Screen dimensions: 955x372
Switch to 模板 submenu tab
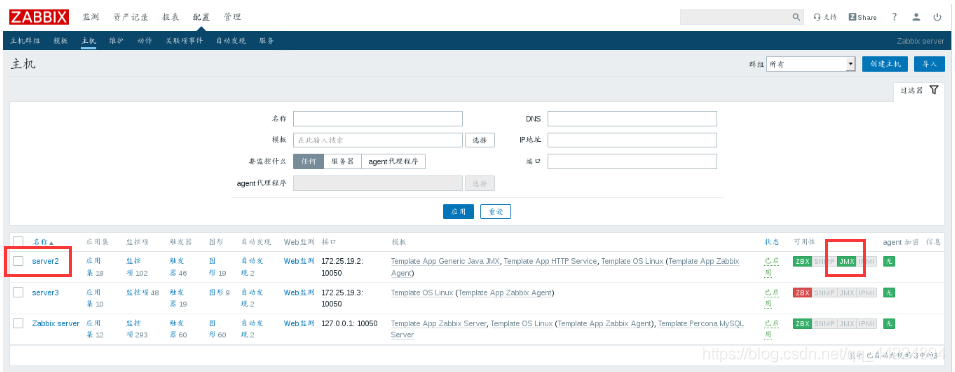click(60, 41)
